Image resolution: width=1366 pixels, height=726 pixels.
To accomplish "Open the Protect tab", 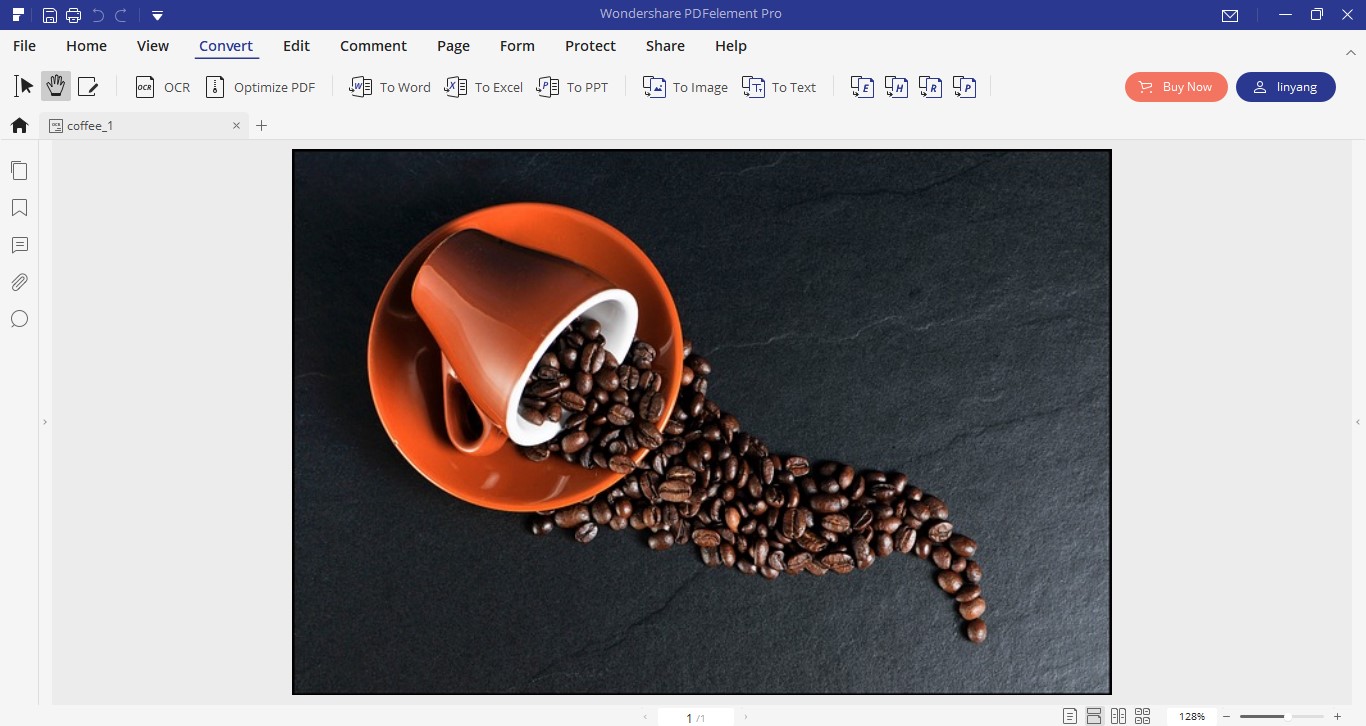I will point(590,46).
